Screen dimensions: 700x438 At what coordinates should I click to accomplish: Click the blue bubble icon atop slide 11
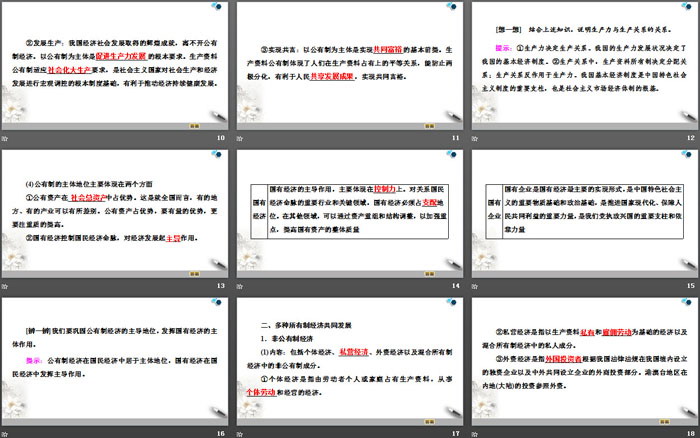click(451, 6)
